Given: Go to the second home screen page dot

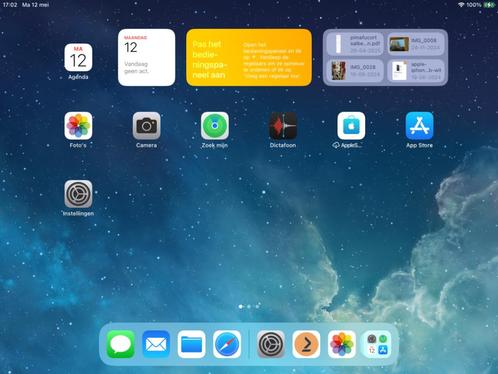Looking at the screenshot, I should coord(249,306).
